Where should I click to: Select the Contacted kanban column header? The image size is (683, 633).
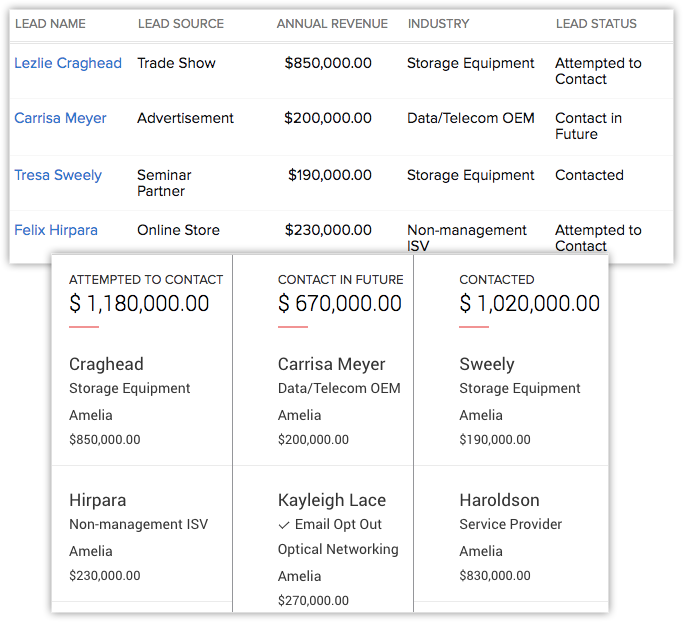(496, 280)
